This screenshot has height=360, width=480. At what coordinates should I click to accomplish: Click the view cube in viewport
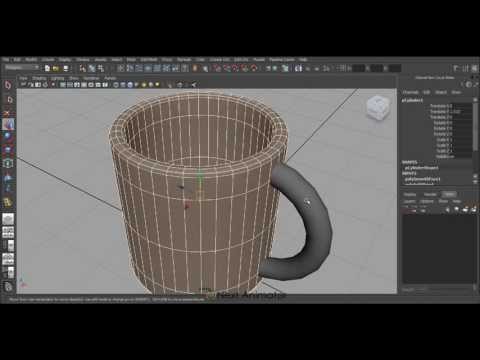pyautogui.click(x=378, y=108)
